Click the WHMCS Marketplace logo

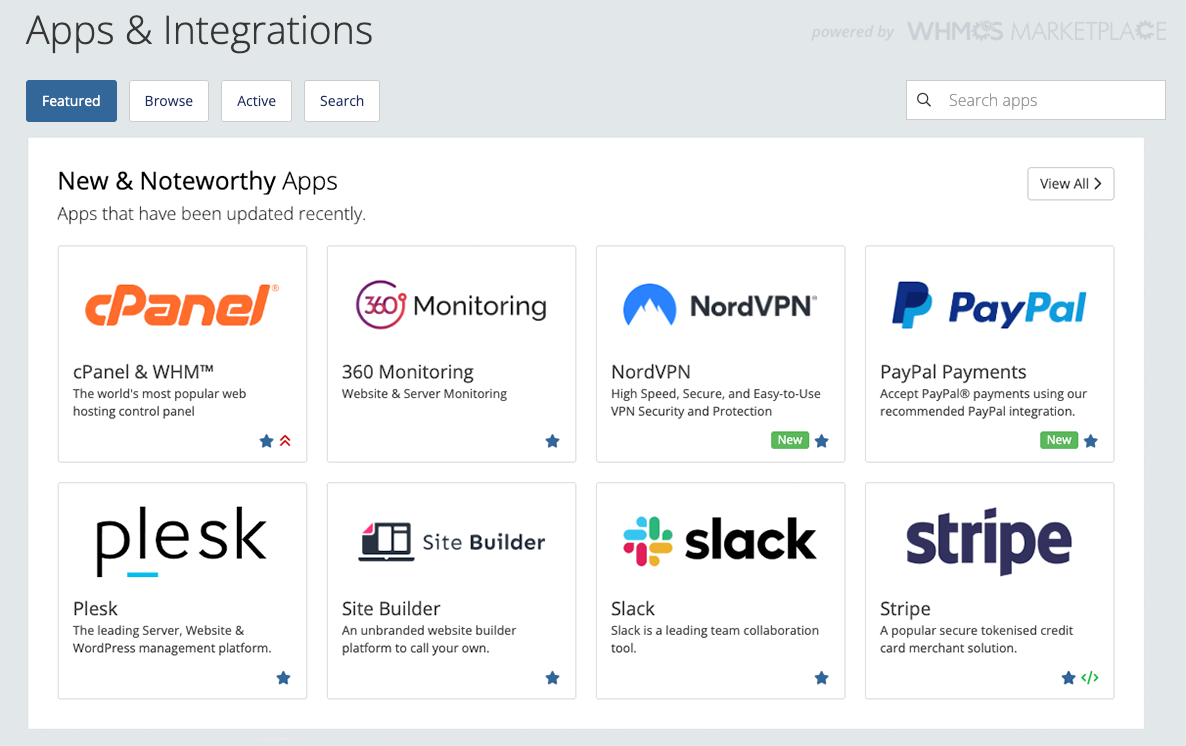pyautogui.click(x=1036, y=31)
